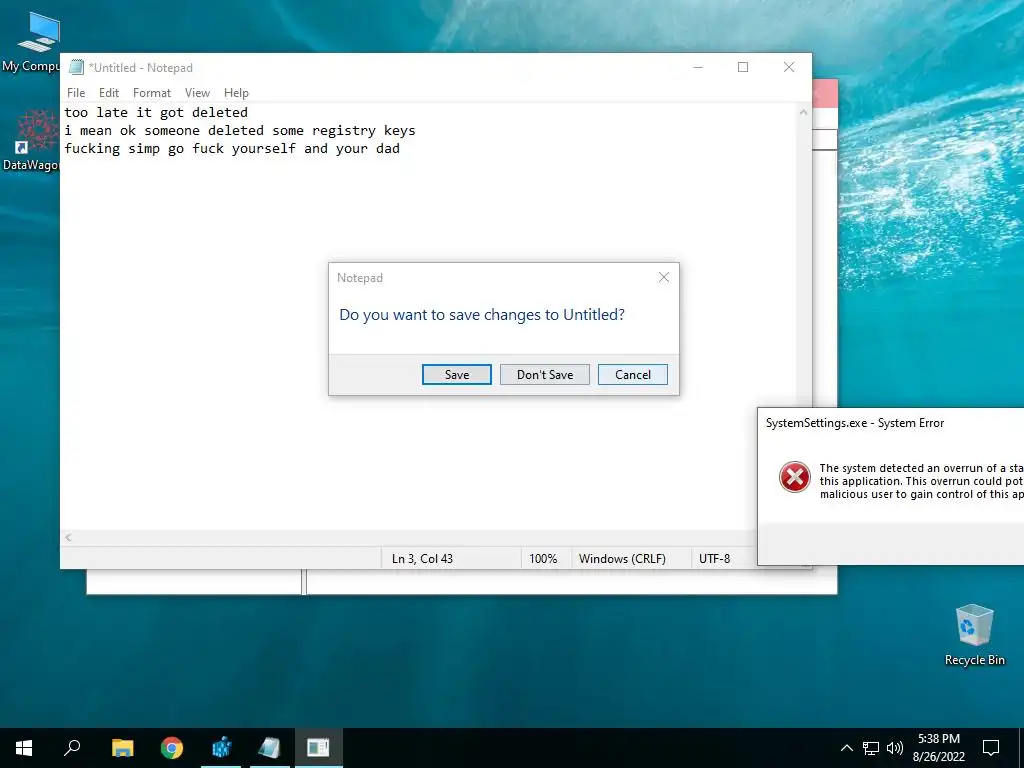The width and height of the screenshot is (1024, 768).
Task: Click Cancel in the save dialog
Action: click(632, 375)
